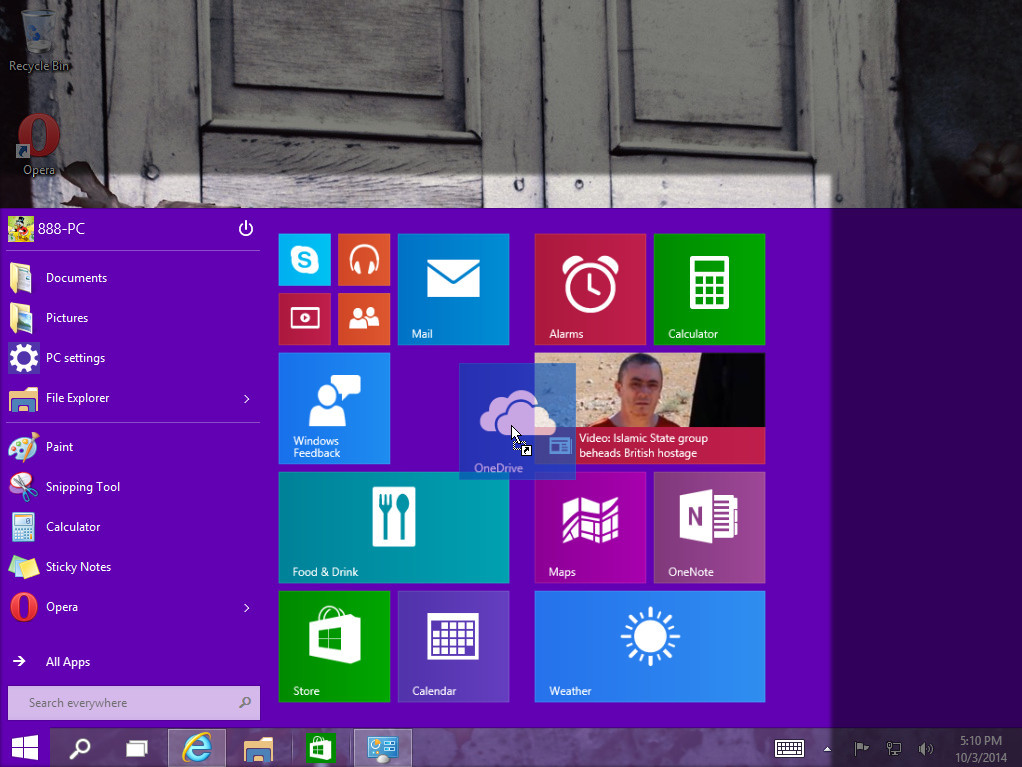The image size is (1022, 767).
Task: Open the OneNote tile
Action: pos(709,527)
